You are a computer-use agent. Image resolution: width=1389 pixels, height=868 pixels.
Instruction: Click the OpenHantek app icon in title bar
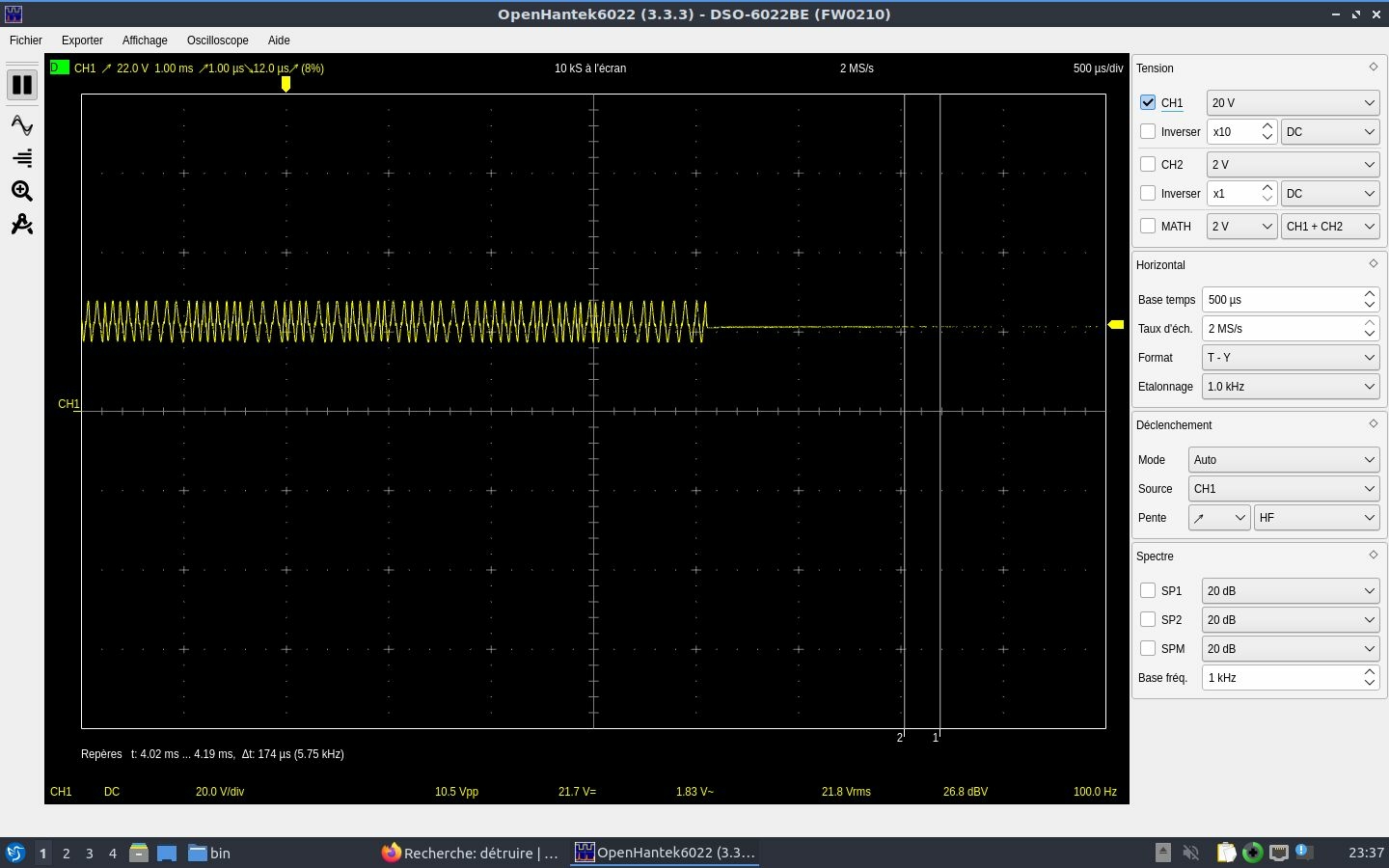(x=13, y=14)
